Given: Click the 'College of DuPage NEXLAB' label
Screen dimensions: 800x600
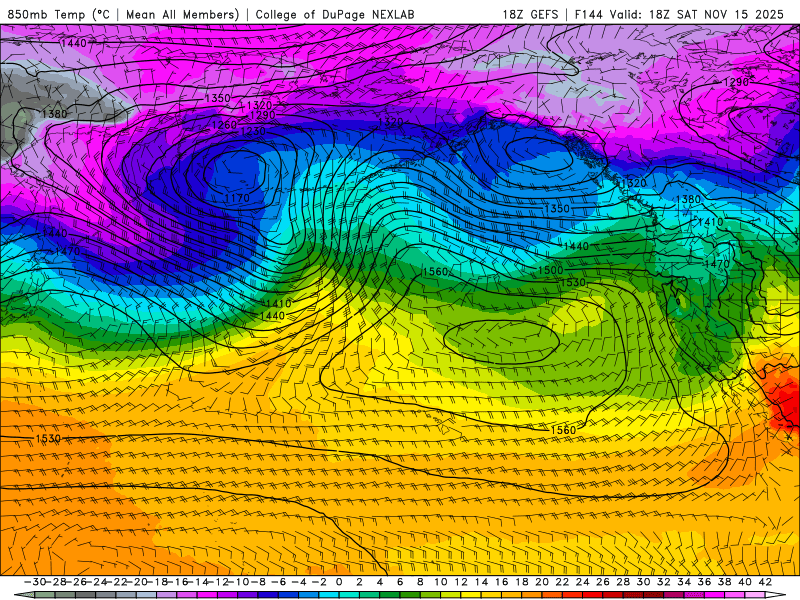Looking at the screenshot, I should click(x=335, y=14).
